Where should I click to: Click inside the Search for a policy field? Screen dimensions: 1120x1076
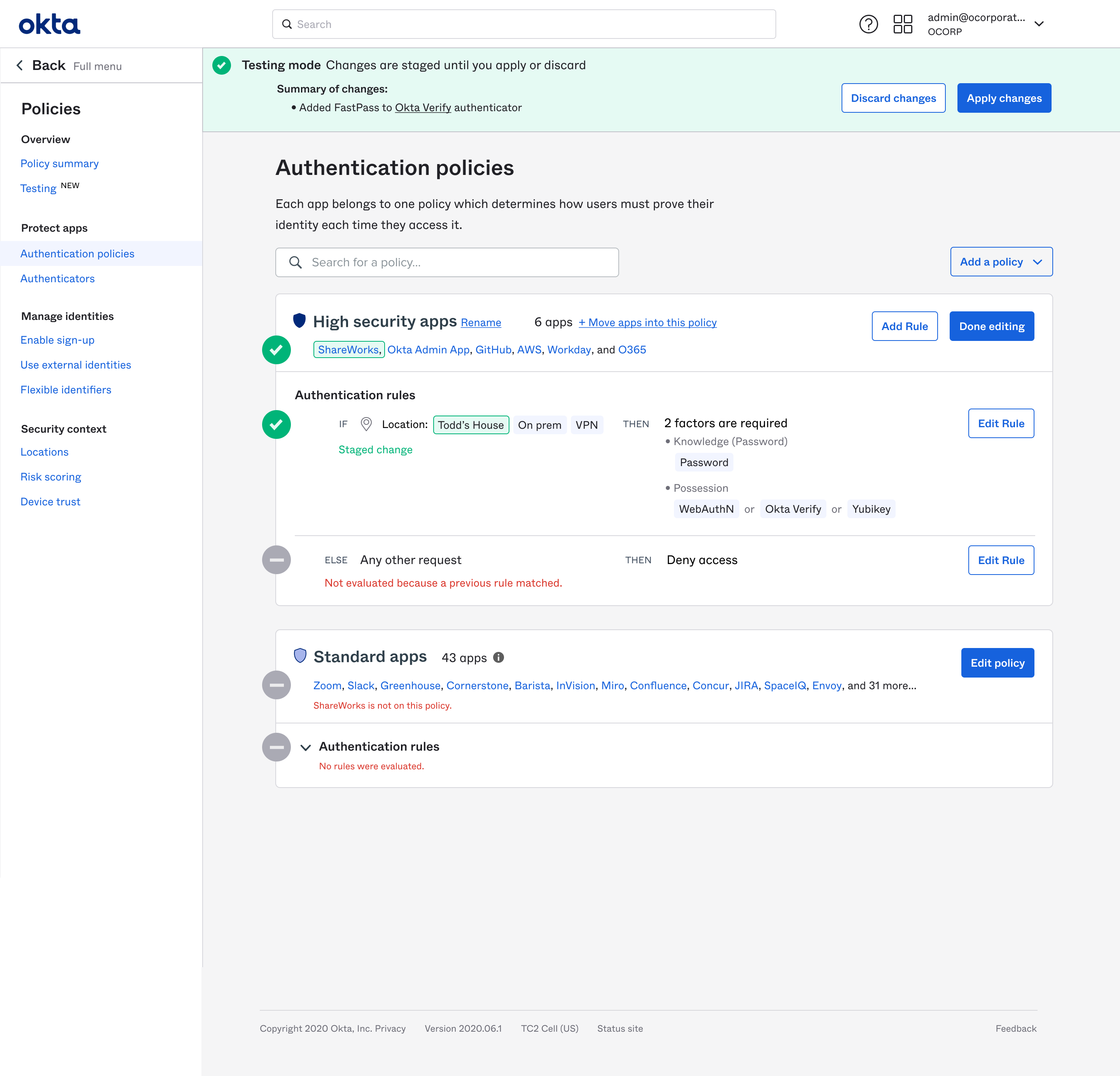pyautogui.click(x=447, y=262)
